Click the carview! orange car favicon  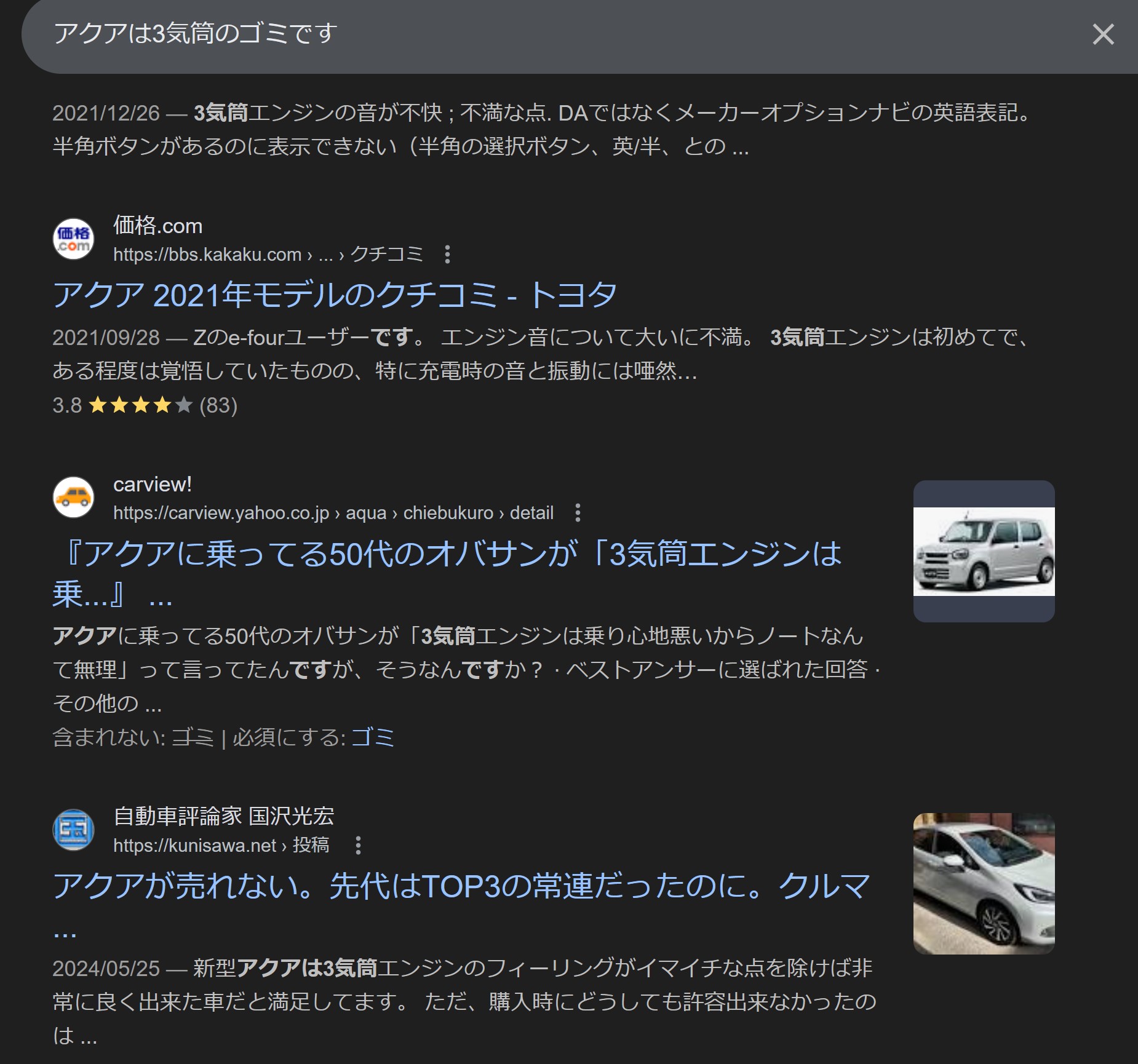point(74,498)
